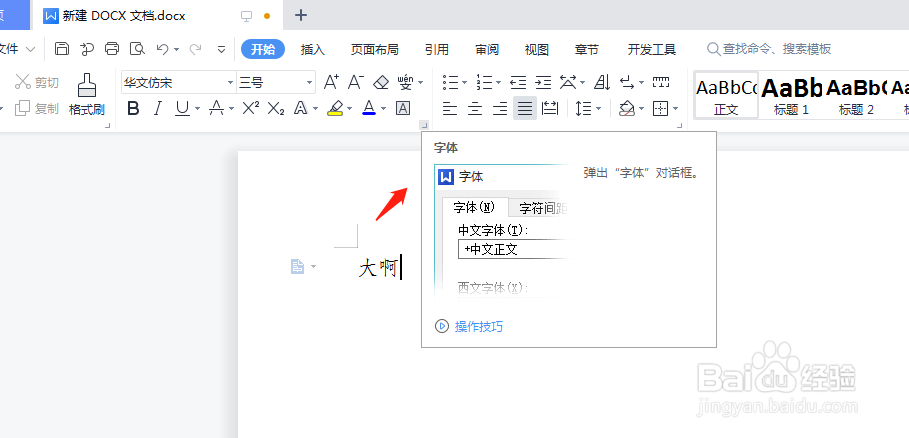The height and width of the screenshot is (438, 909).
Task: Click the character border boxed A icon
Action: (x=402, y=108)
